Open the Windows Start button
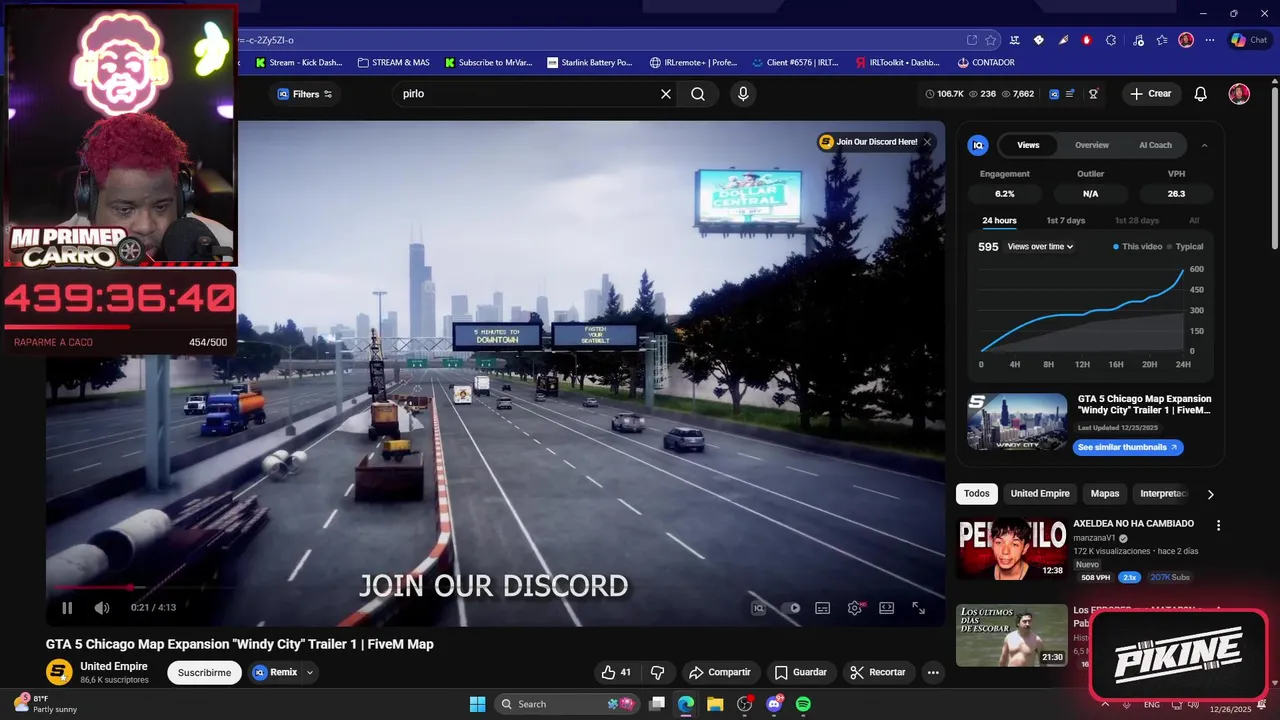 [x=477, y=704]
